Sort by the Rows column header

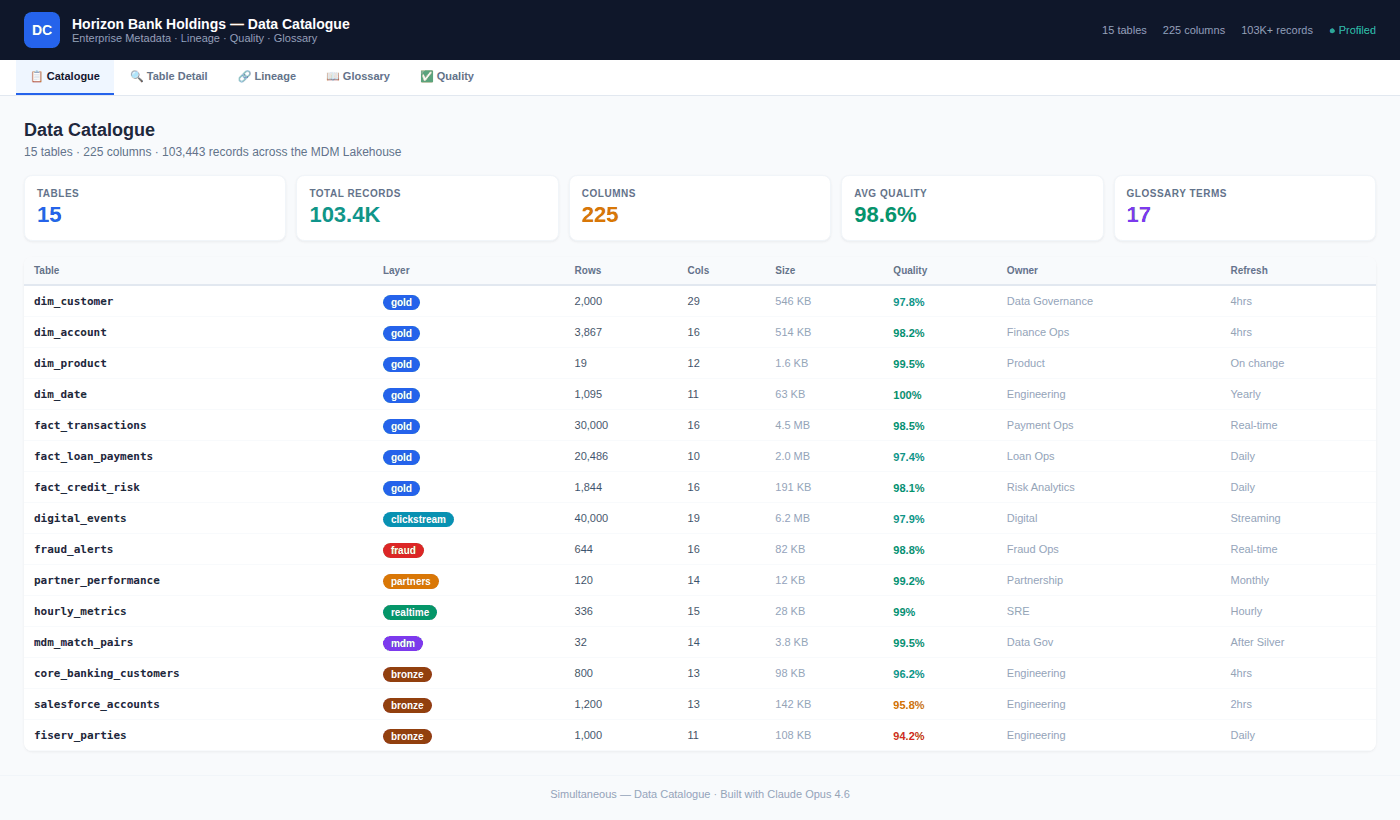coord(587,270)
